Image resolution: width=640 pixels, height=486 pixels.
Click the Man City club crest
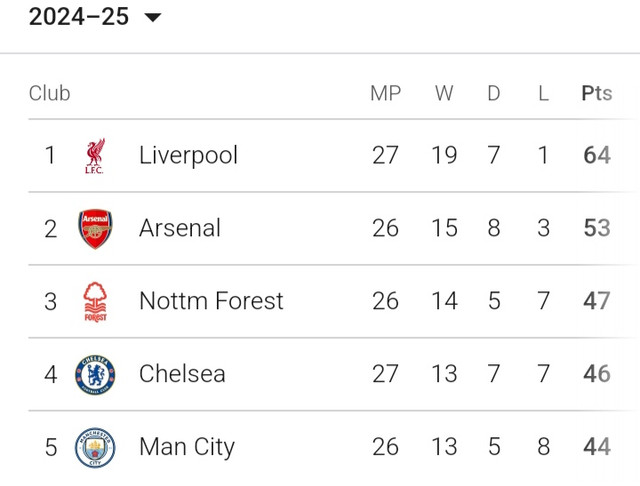95,447
